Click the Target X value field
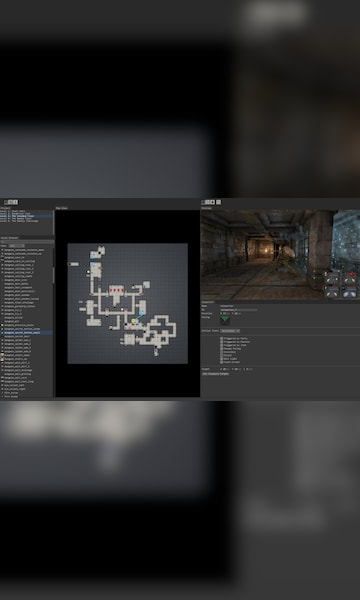The image size is (360, 600). tap(225, 369)
